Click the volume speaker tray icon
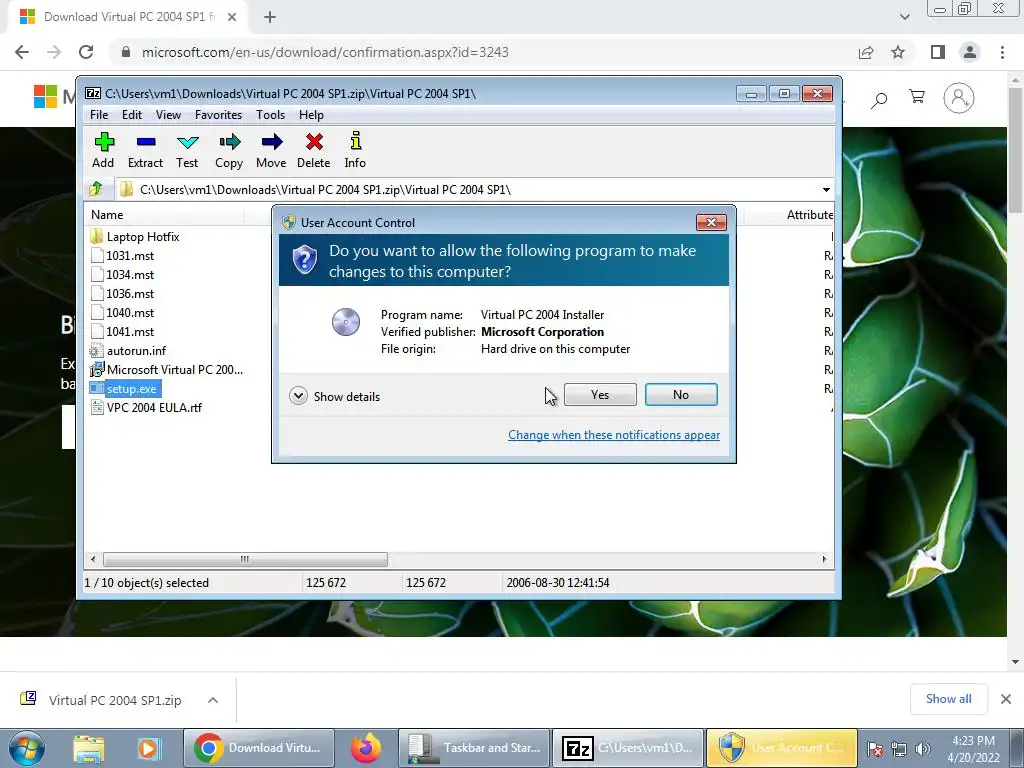This screenshot has width=1024, height=768. coord(923,748)
